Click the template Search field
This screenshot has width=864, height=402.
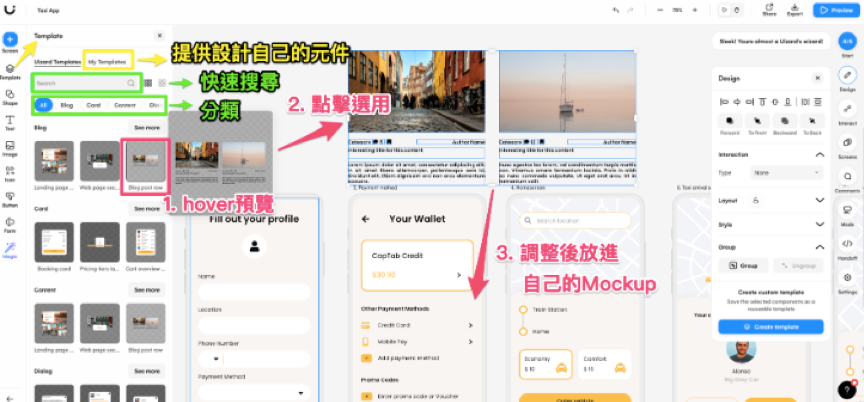86,83
